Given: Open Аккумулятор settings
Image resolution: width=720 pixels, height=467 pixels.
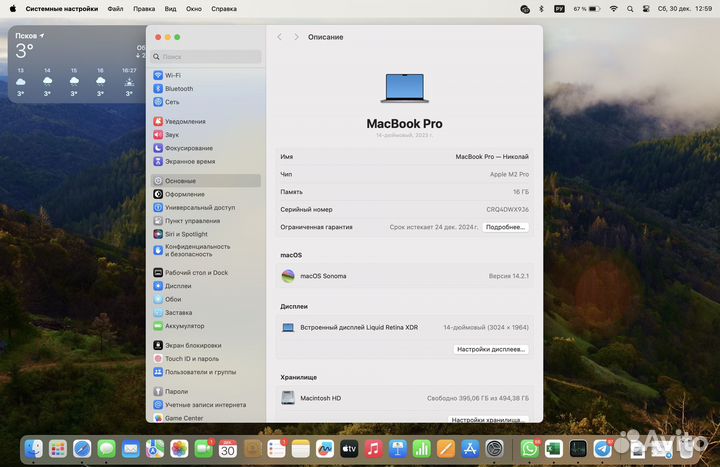Looking at the screenshot, I should coord(206,326).
